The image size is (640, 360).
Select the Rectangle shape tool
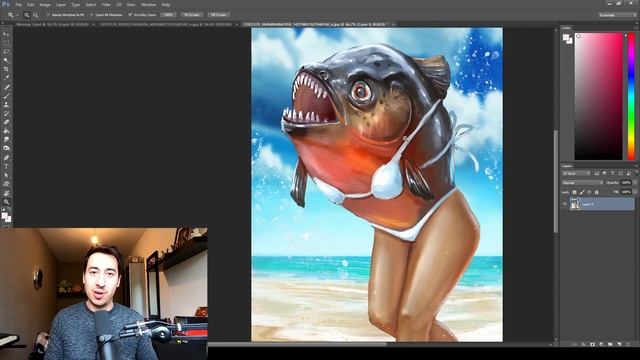pyautogui.click(x=6, y=184)
